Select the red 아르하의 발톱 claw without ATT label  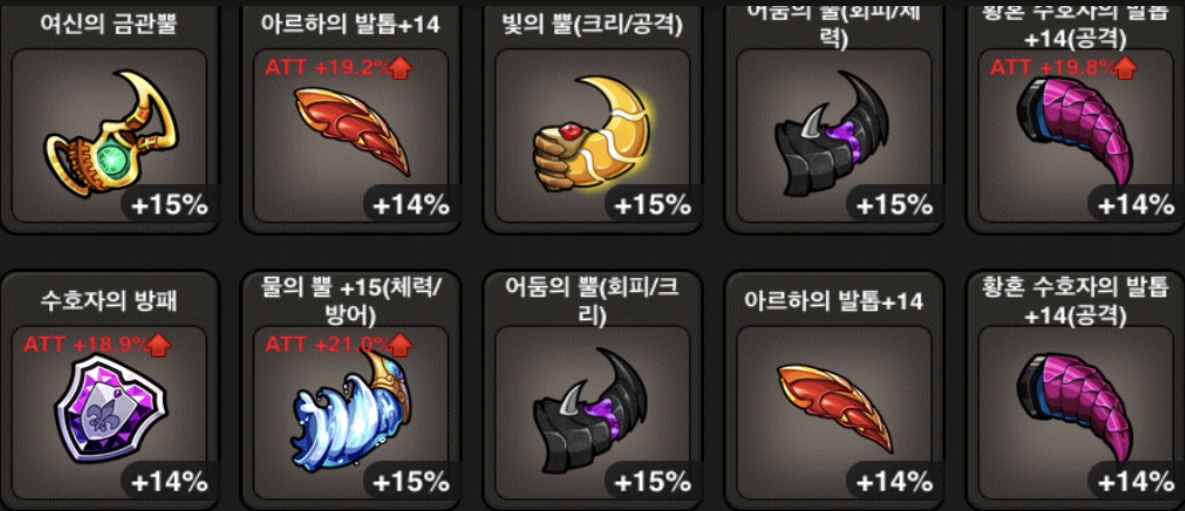pos(835,408)
